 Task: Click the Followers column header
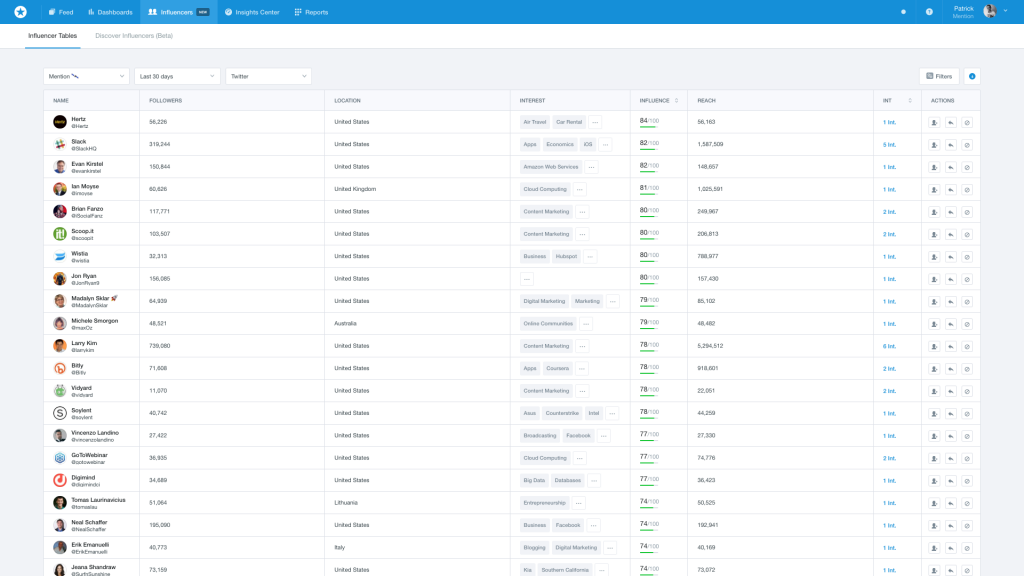[x=165, y=101]
